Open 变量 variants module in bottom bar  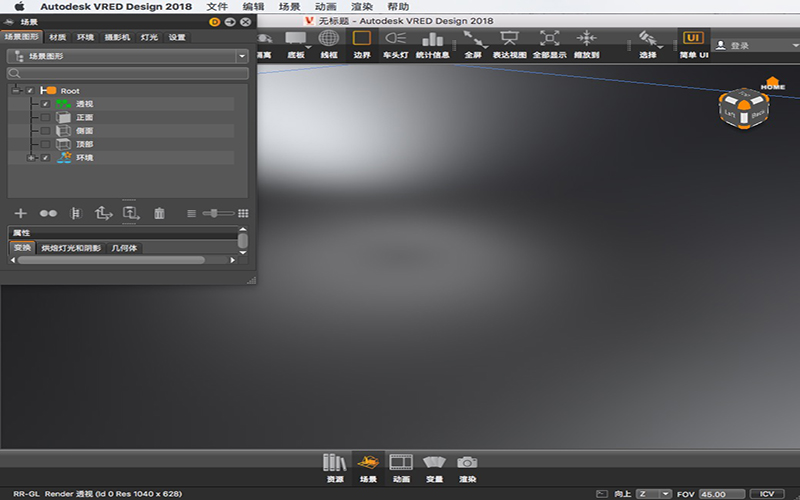[x=434, y=468]
